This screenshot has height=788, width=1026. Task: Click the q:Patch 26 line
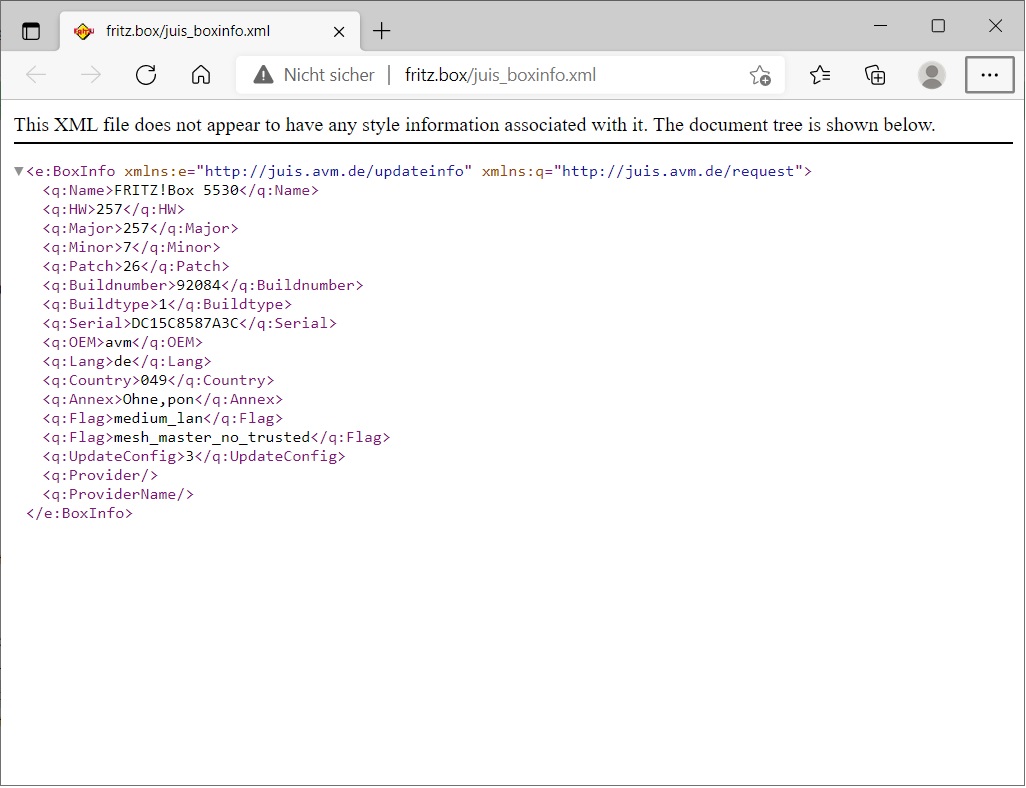(x=136, y=266)
